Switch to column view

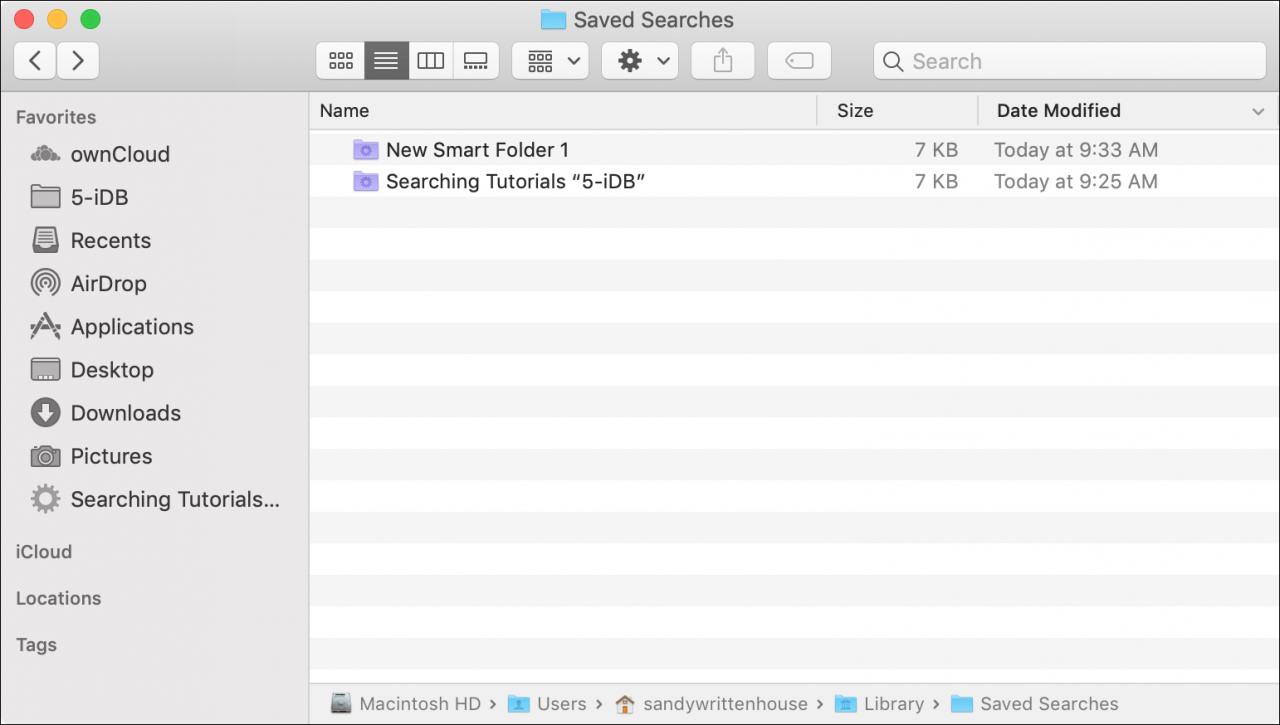(x=431, y=61)
